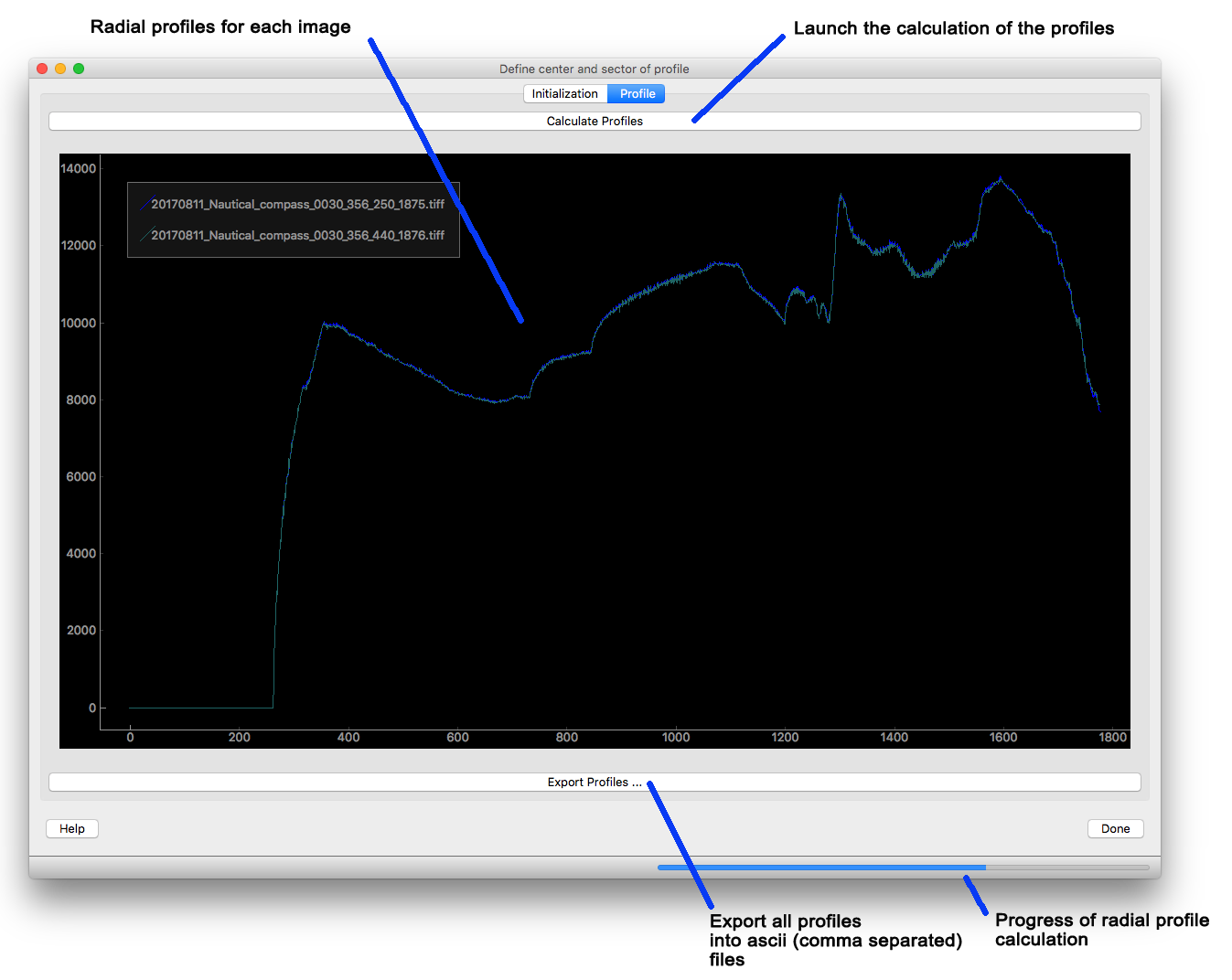Image resolution: width=1232 pixels, height=980 pixels.
Task: Minimize the window using the yellow button
Action: [x=60, y=69]
